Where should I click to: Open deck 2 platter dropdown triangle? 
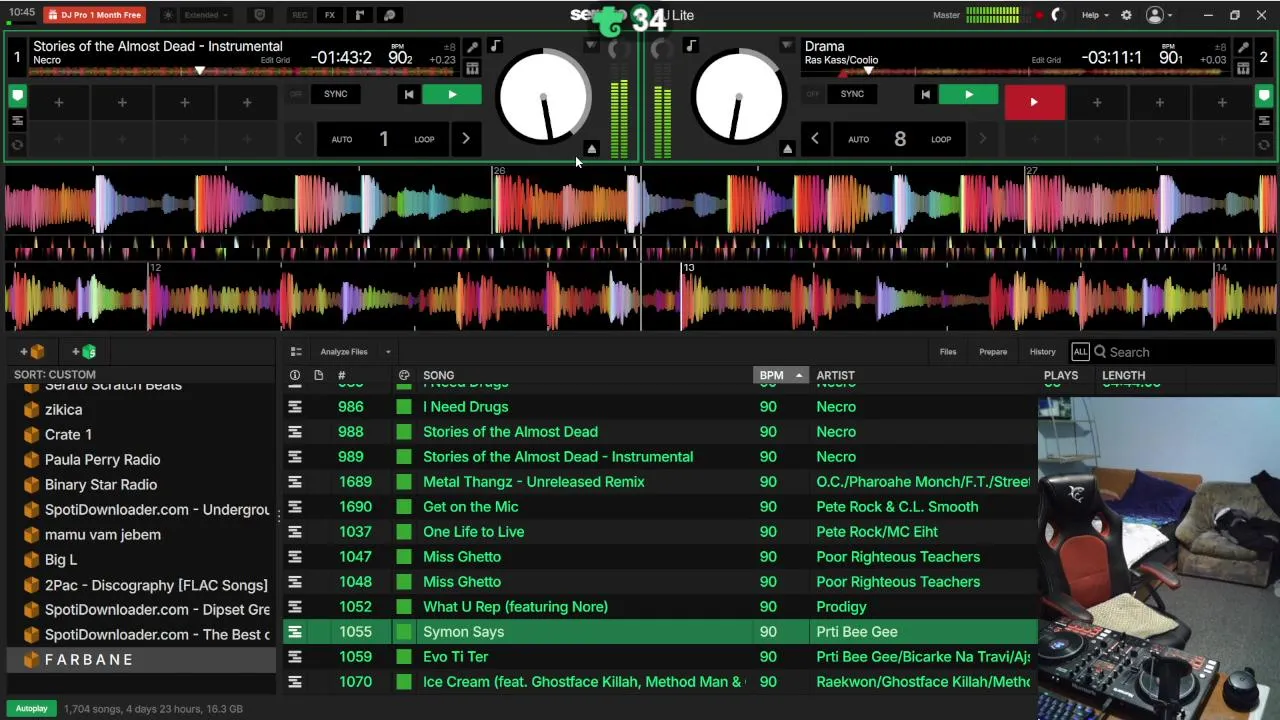tap(787, 46)
